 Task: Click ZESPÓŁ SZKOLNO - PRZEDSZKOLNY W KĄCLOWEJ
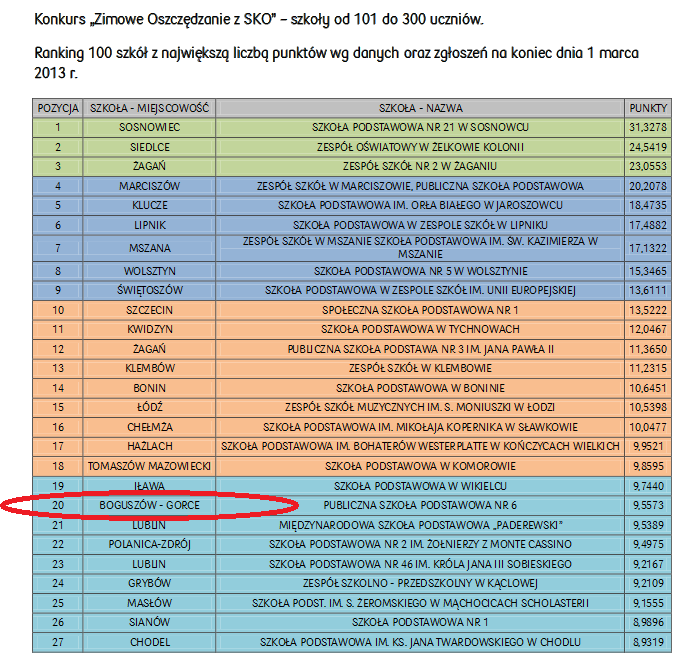[x=420, y=584]
